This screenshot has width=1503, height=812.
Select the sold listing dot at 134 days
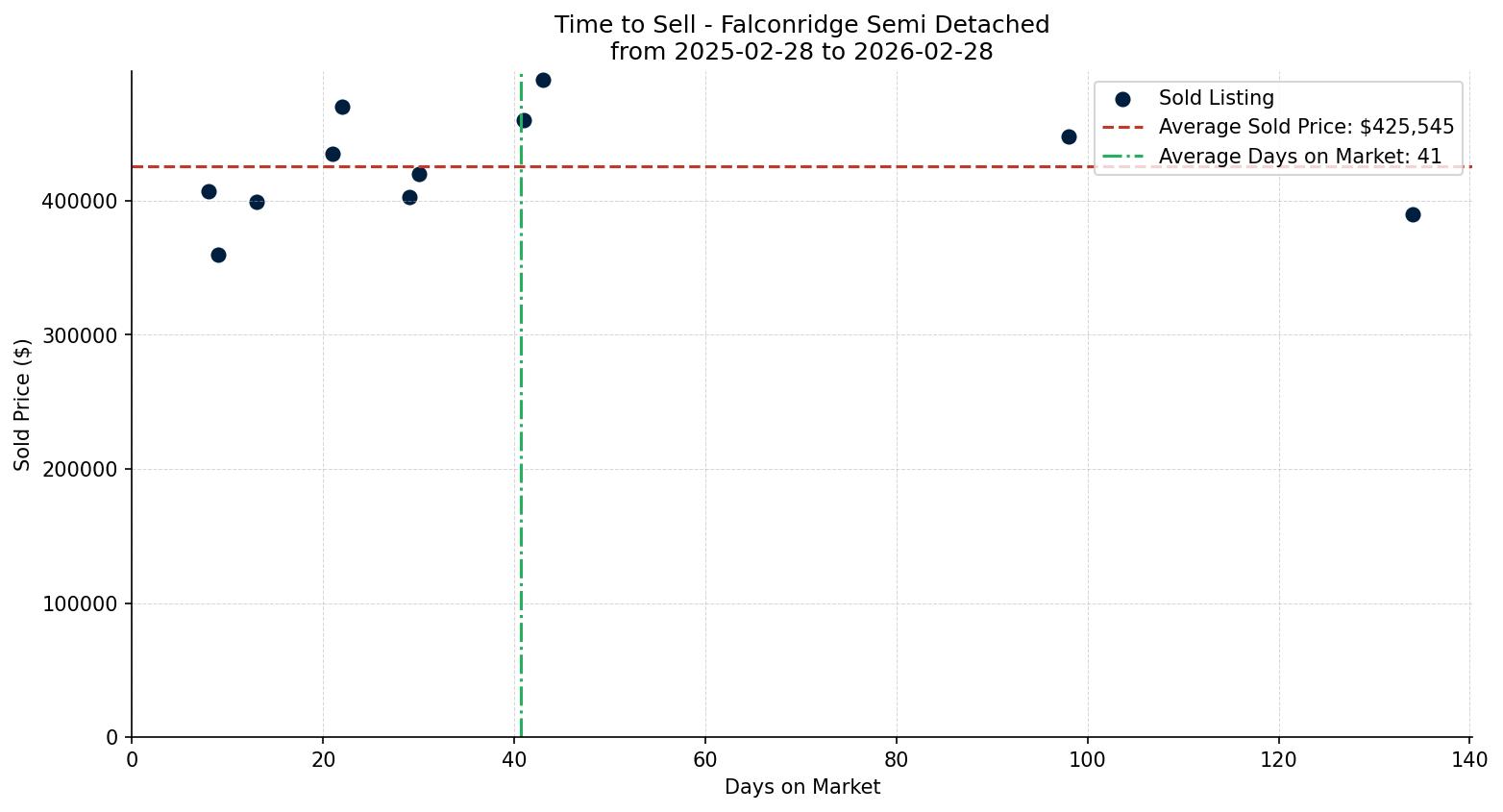click(x=1413, y=214)
